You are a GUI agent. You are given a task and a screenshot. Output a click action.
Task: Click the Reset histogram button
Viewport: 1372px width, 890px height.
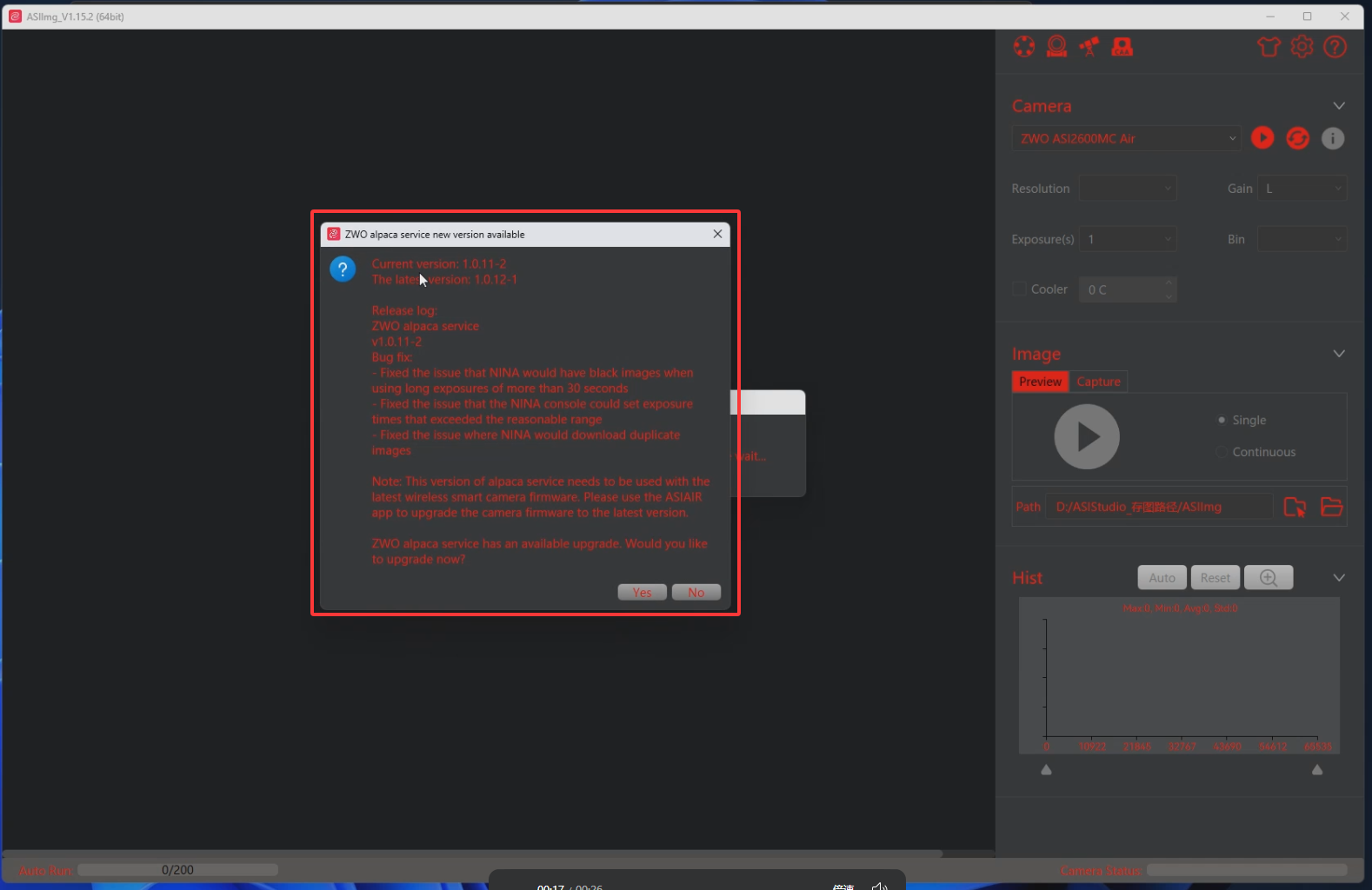[x=1215, y=578]
